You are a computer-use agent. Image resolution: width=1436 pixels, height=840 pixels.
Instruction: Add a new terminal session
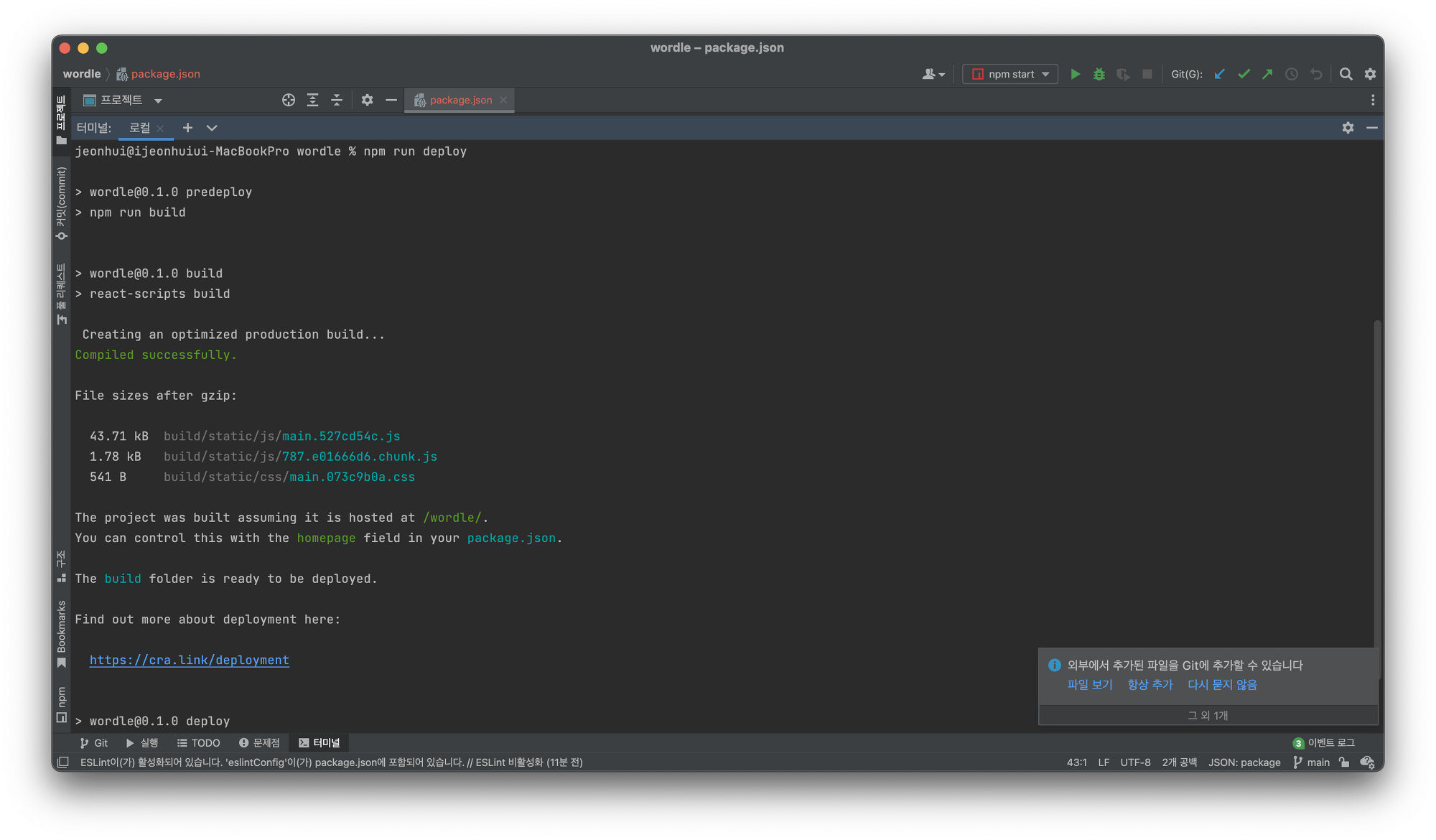pyautogui.click(x=187, y=128)
